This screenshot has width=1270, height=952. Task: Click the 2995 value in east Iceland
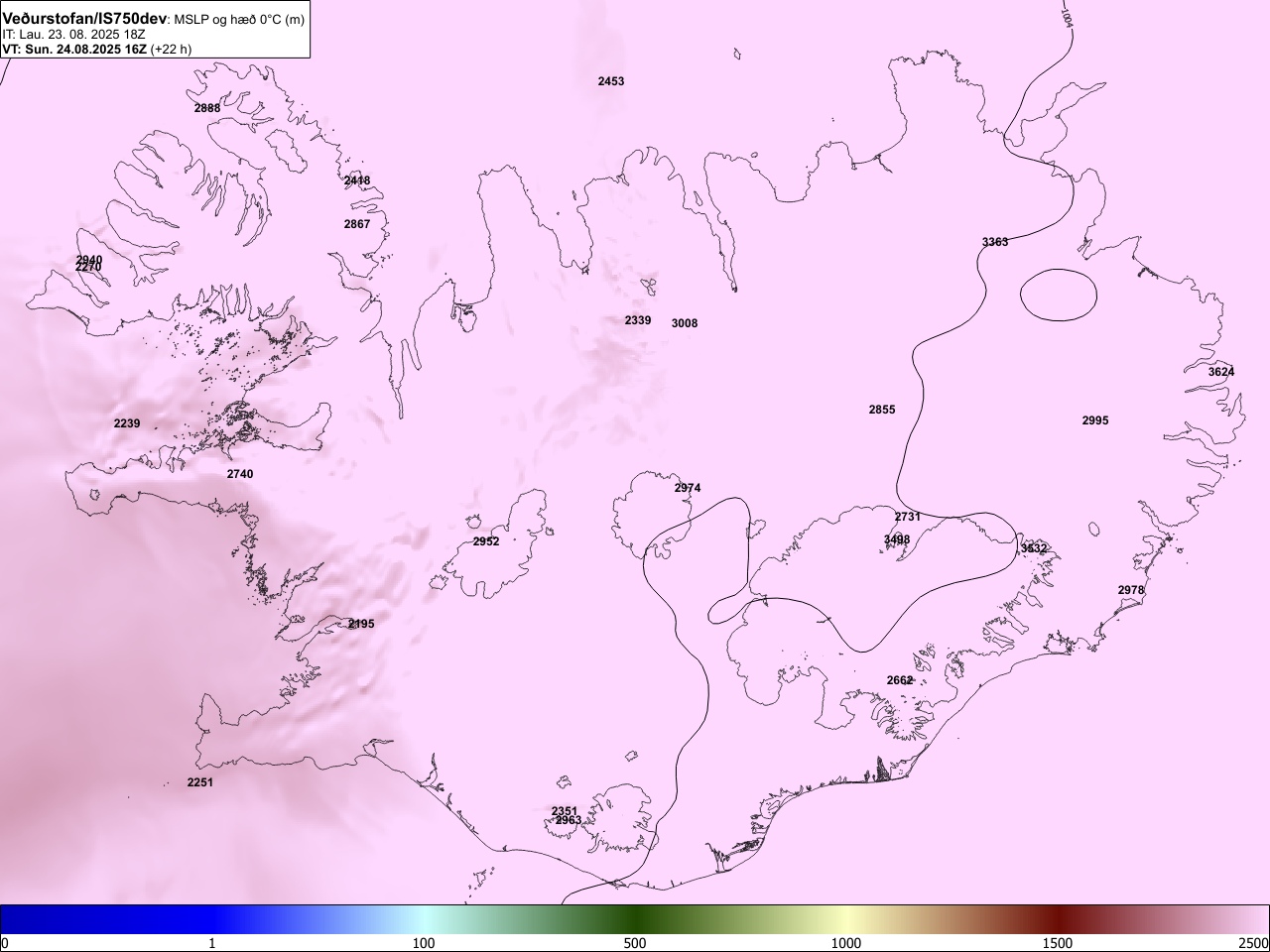click(x=1095, y=420)
